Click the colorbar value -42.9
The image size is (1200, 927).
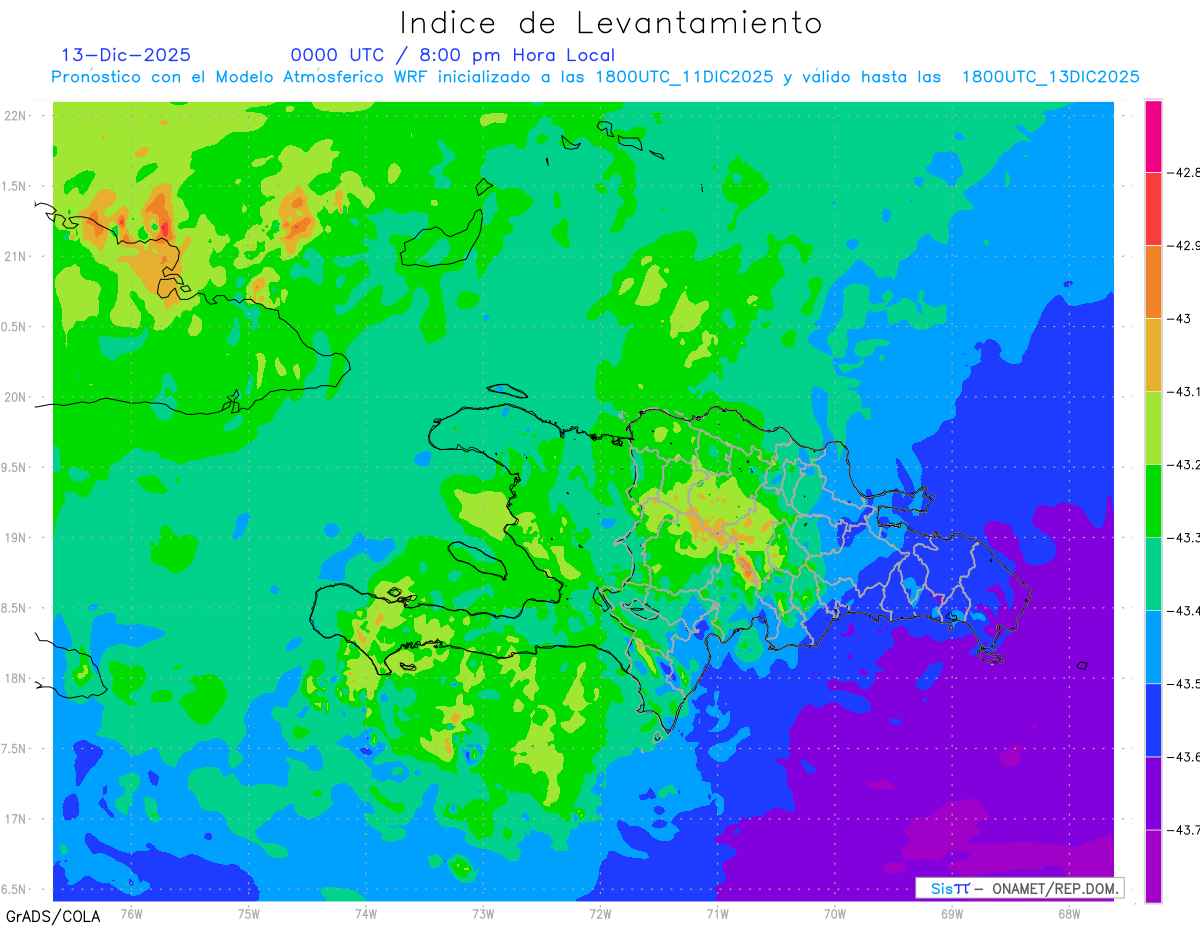tap(1184, 245)
